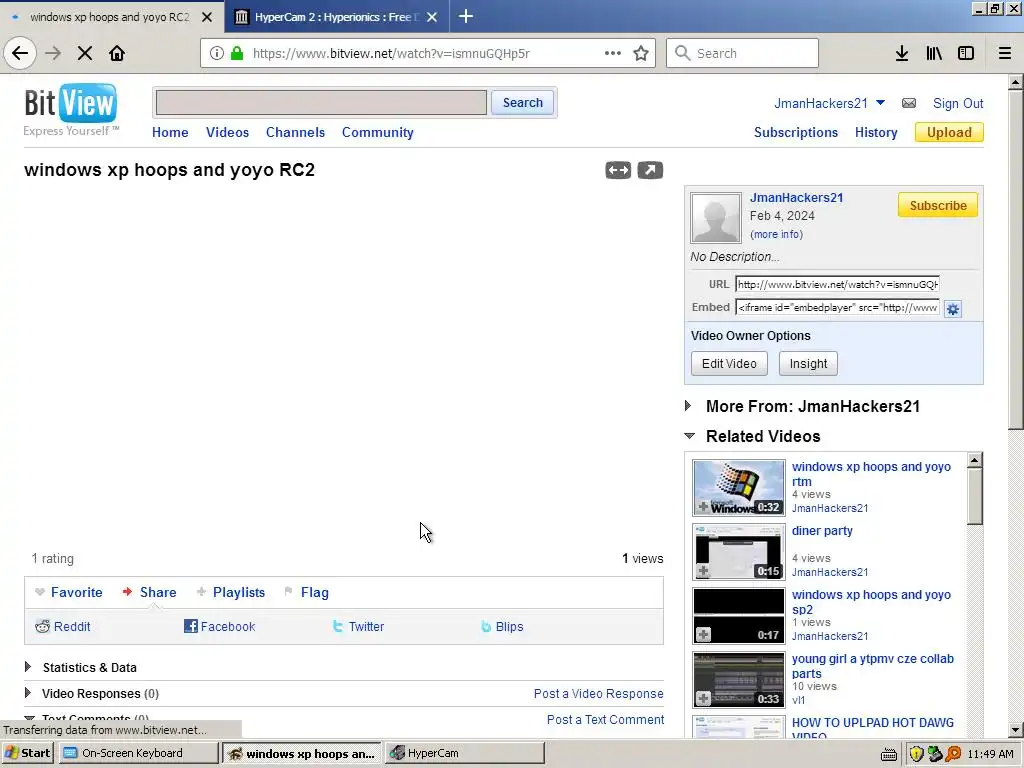Image resolution: width=1024 pixels, height=768 pixels.
Task: Add hoops and yoyo sp2 to queue
Action: (703, 634)
